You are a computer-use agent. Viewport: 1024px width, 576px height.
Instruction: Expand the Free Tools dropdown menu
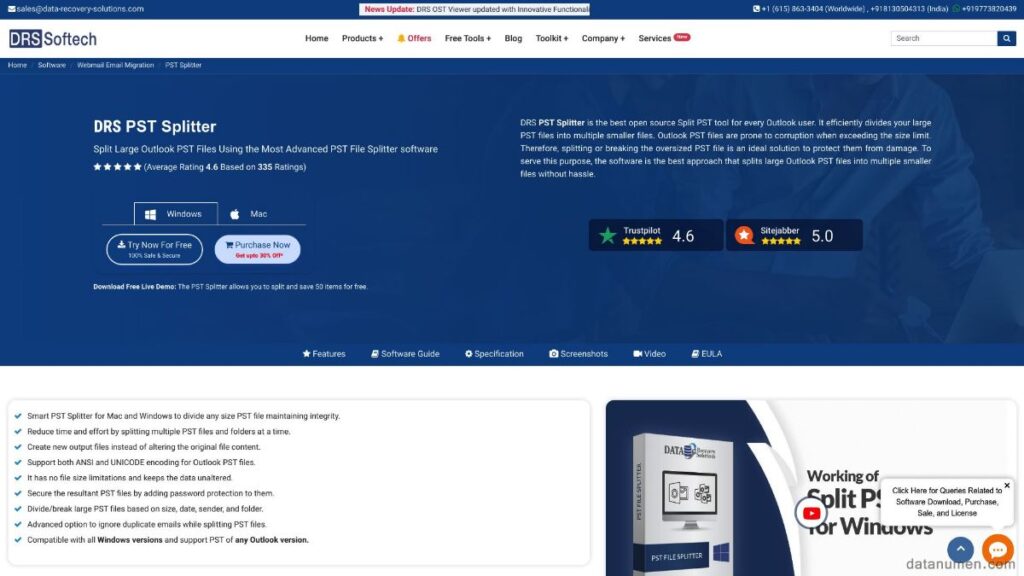coord(468,38)
